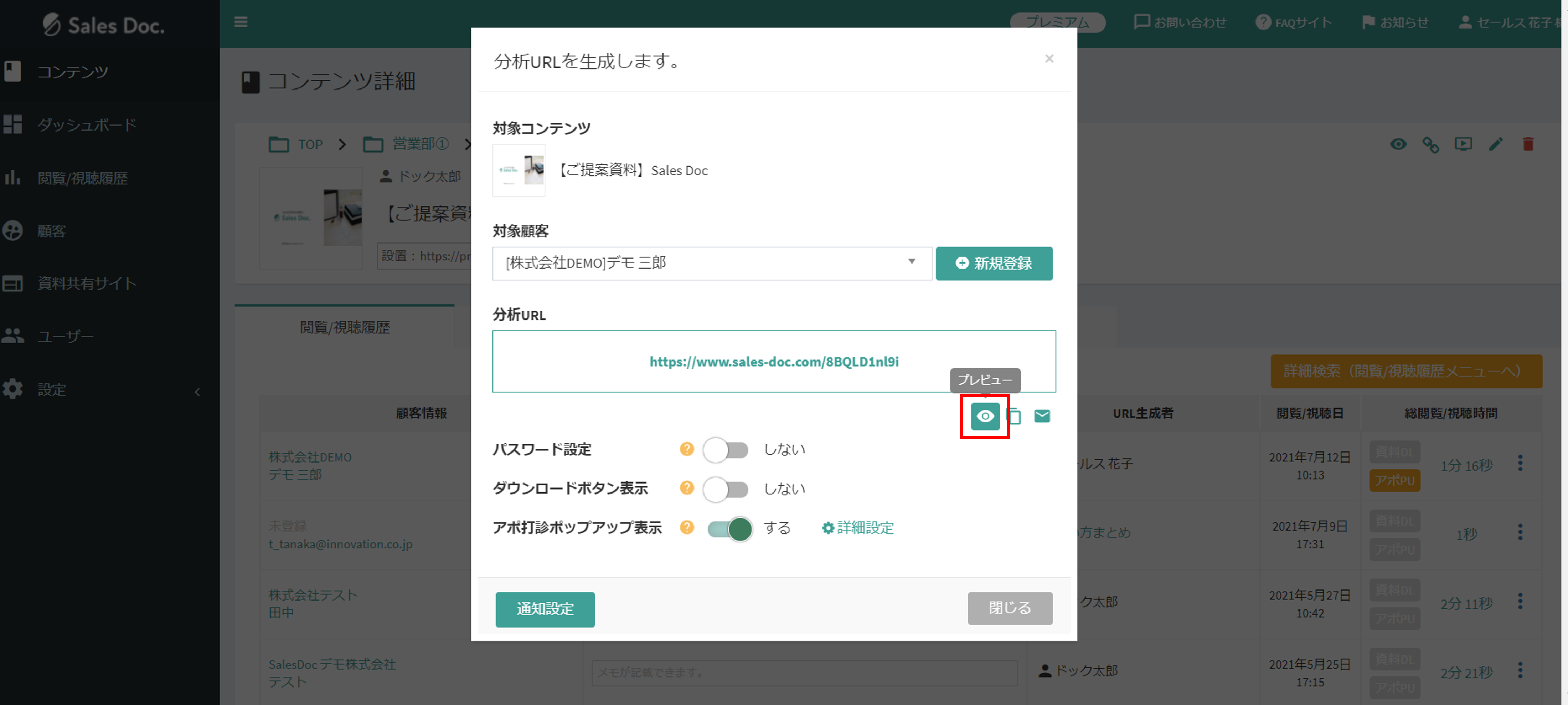Open アポ打診 詳細設定 link
The width and height of the screenshot is (1568, 705).
(857, 528)
